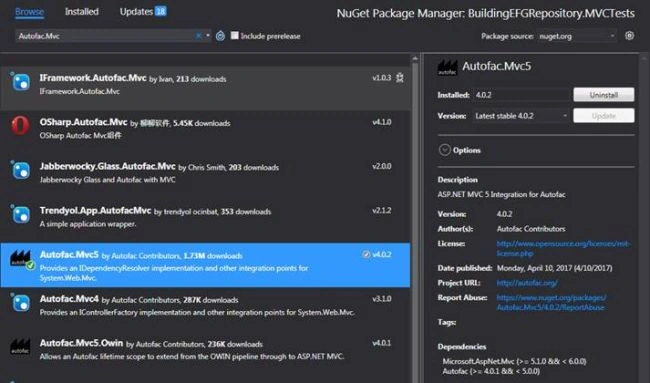Select the Autofac.Mvc5.Owin package title
The image size is (650, 383).
point(81,343)
